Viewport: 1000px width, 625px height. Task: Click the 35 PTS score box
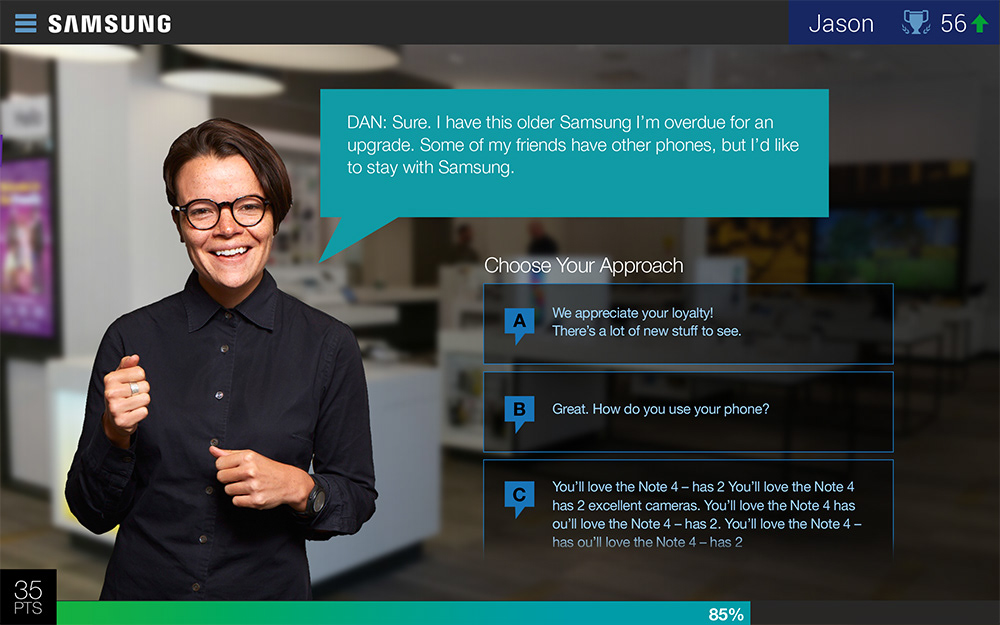(x=28, y=597)
